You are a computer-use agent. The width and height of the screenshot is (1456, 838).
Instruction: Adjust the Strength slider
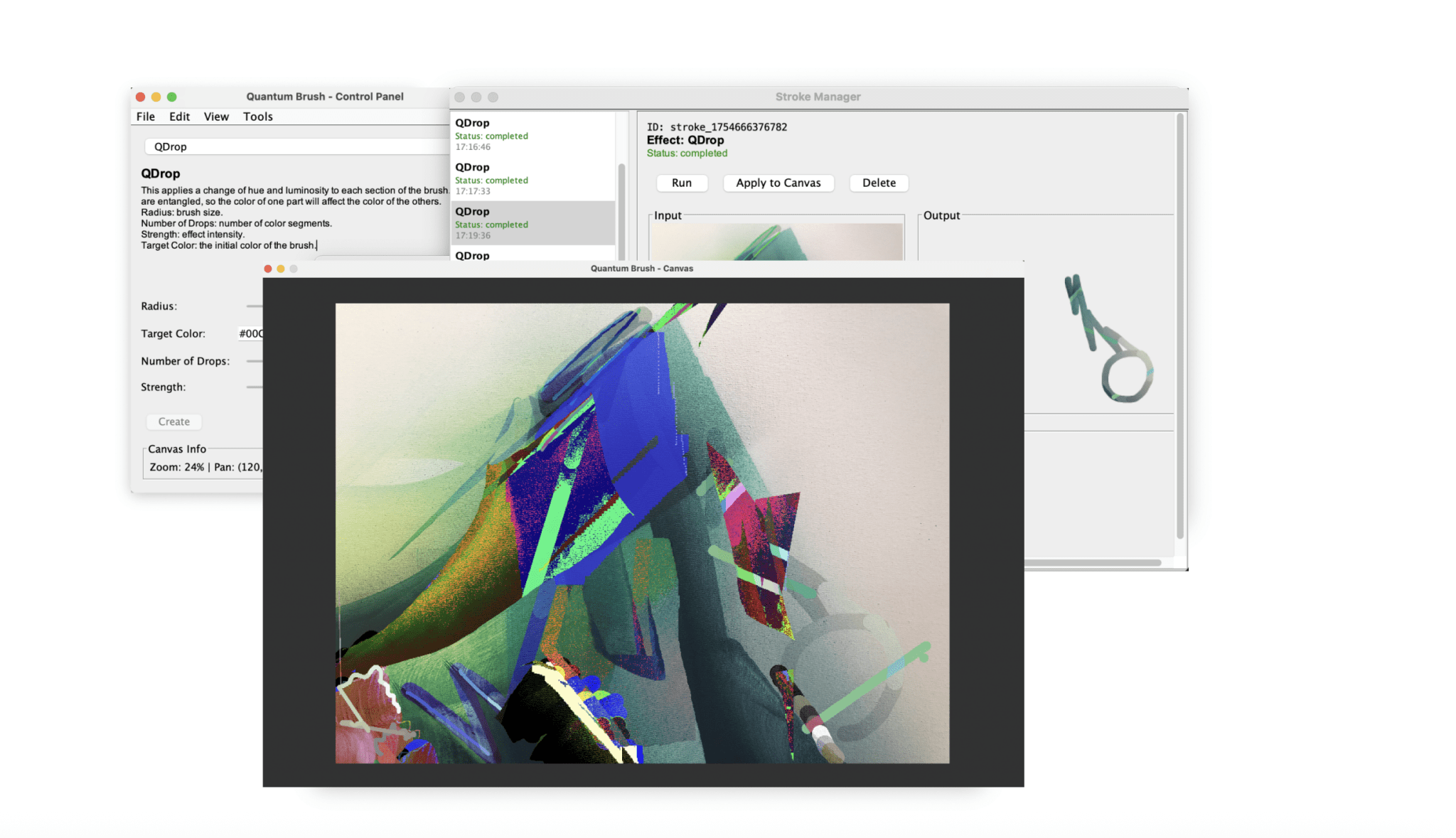click(254, 387)
